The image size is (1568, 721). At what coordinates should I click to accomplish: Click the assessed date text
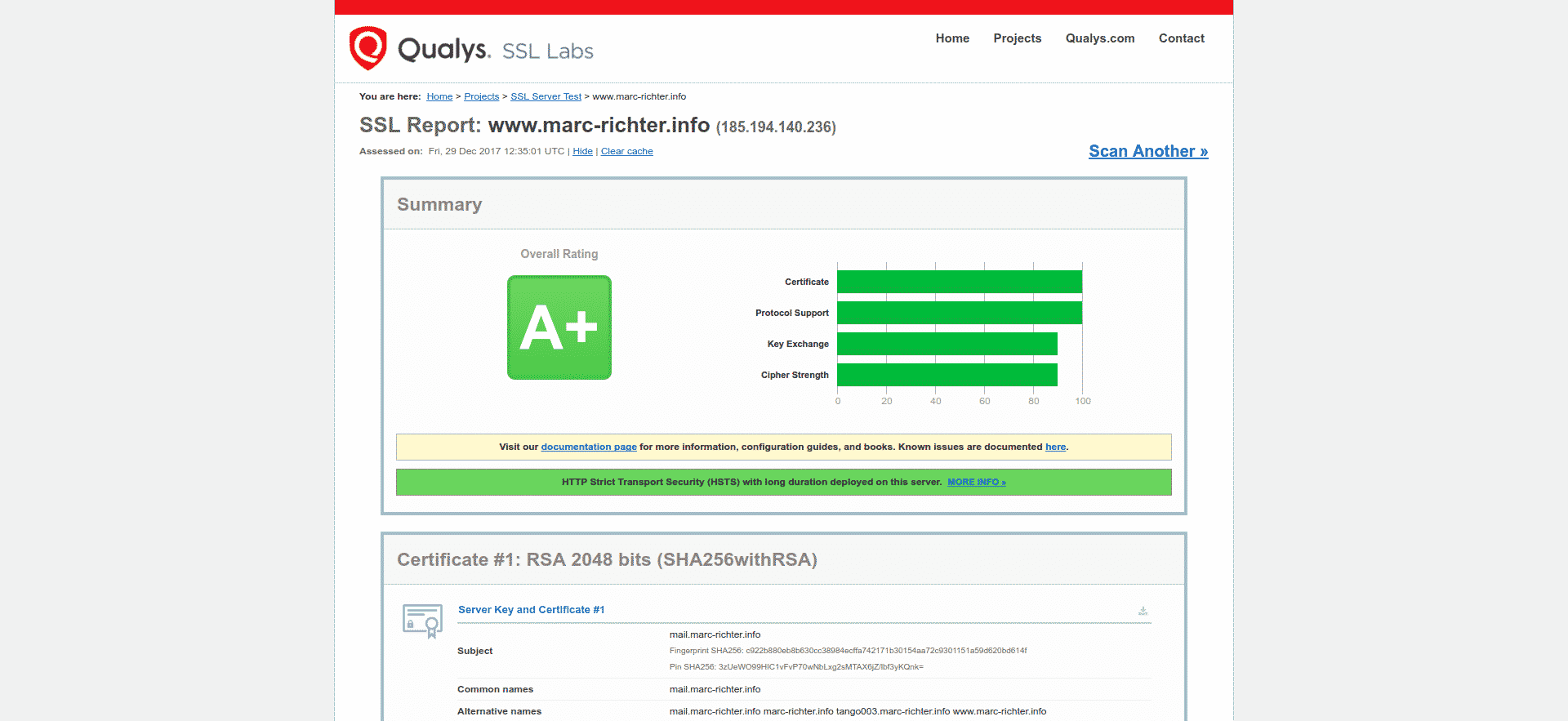pos(496,151)
